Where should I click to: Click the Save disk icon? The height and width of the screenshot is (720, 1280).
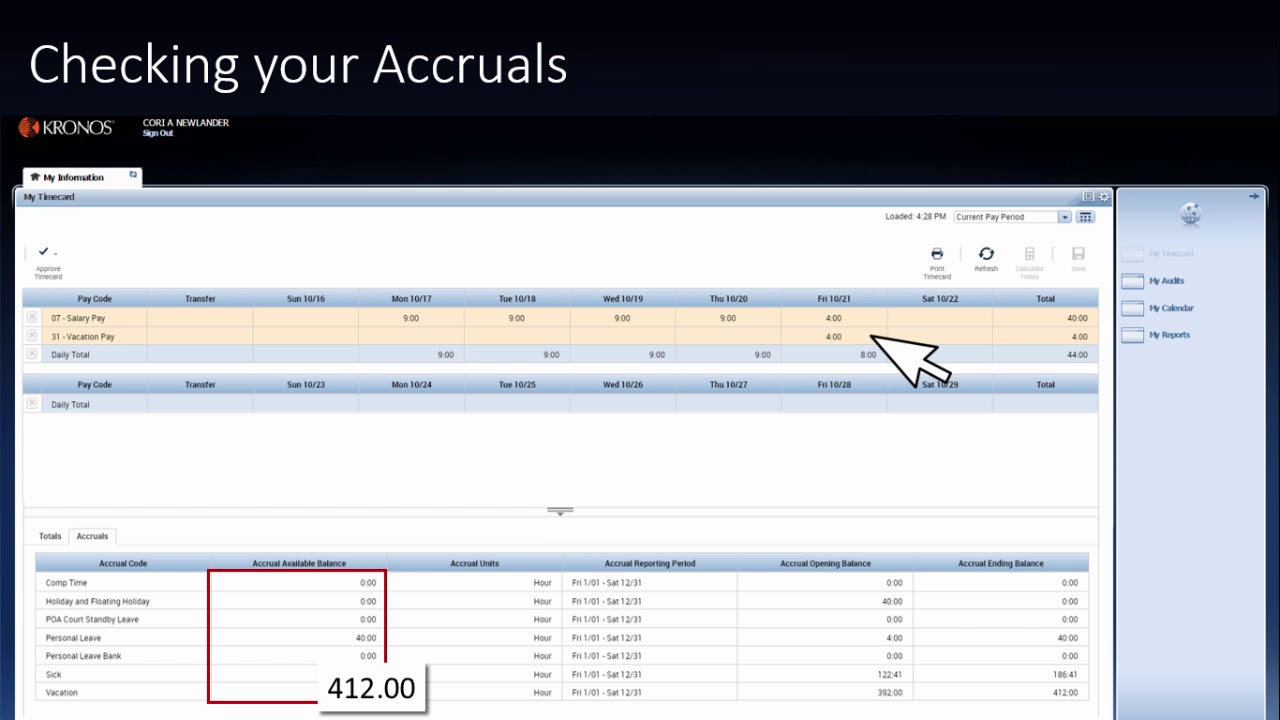tap(1078, 254)
